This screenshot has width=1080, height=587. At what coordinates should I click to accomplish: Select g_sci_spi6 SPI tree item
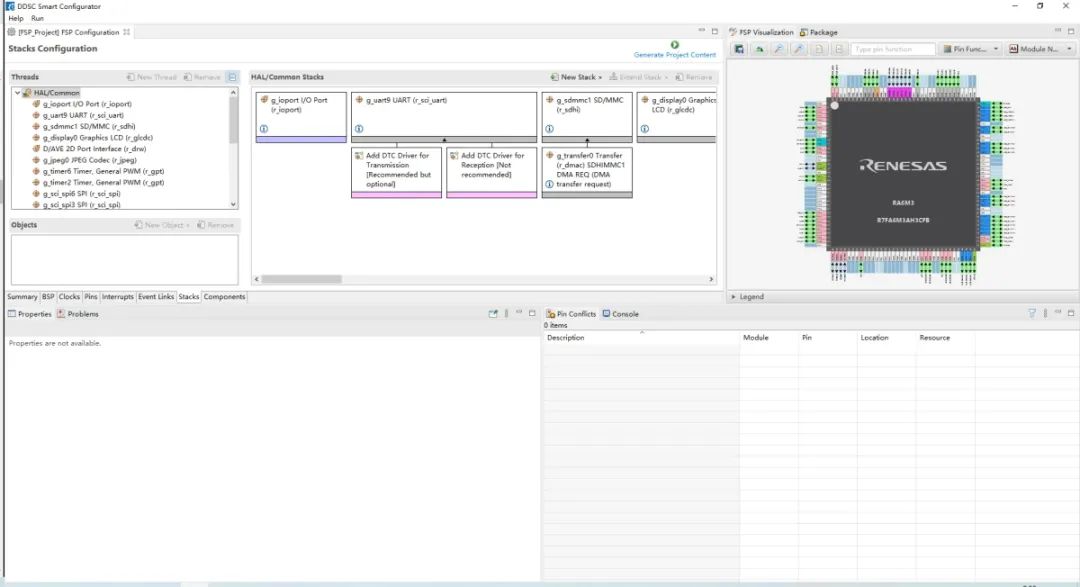pyautogui.click(x=81, y=194)
